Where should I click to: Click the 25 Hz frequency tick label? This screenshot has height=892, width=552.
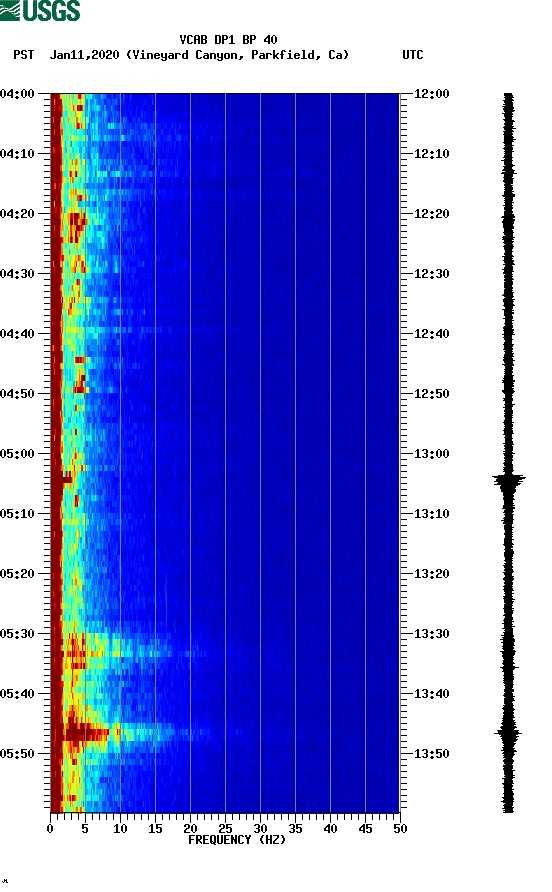225,829
